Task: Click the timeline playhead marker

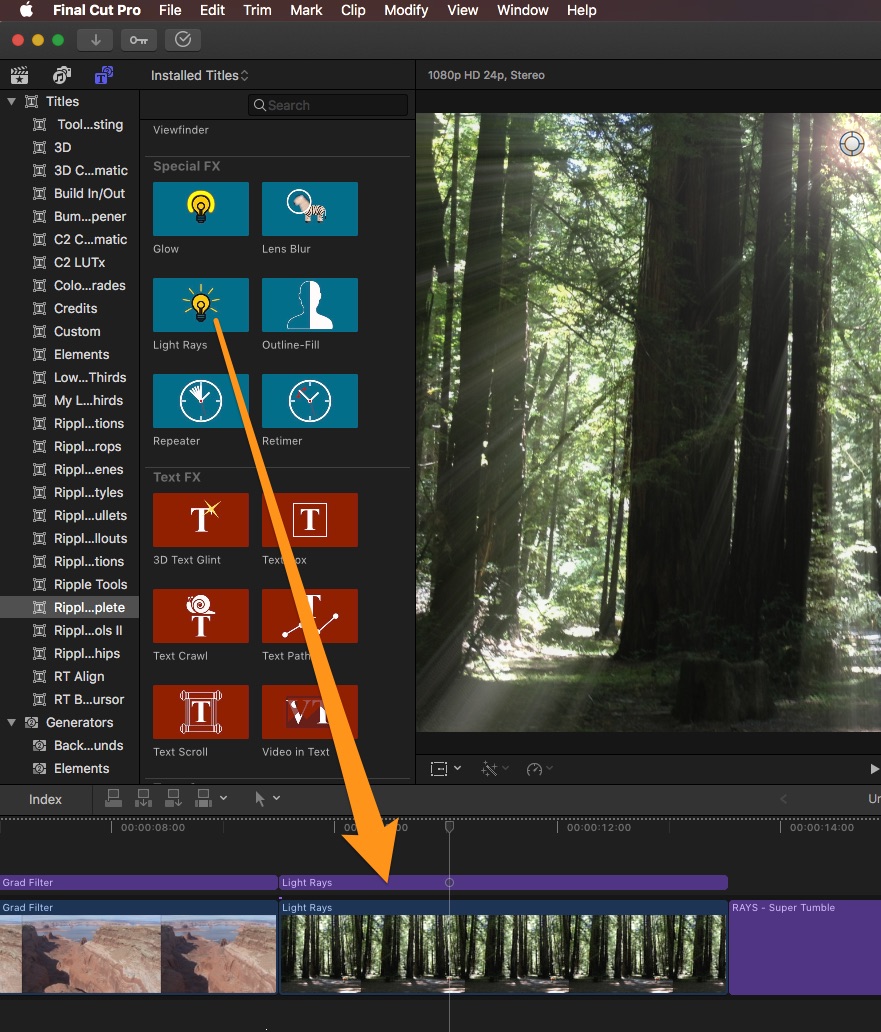Action: [449, 827]
